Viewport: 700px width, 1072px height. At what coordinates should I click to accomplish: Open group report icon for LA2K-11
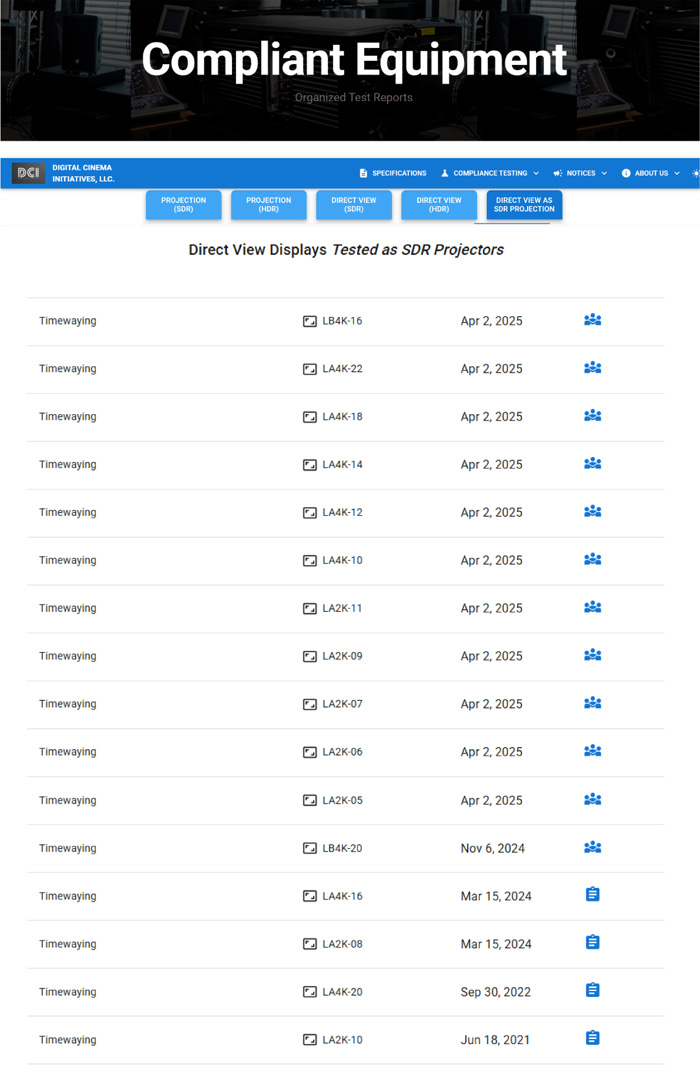(593, 607)
